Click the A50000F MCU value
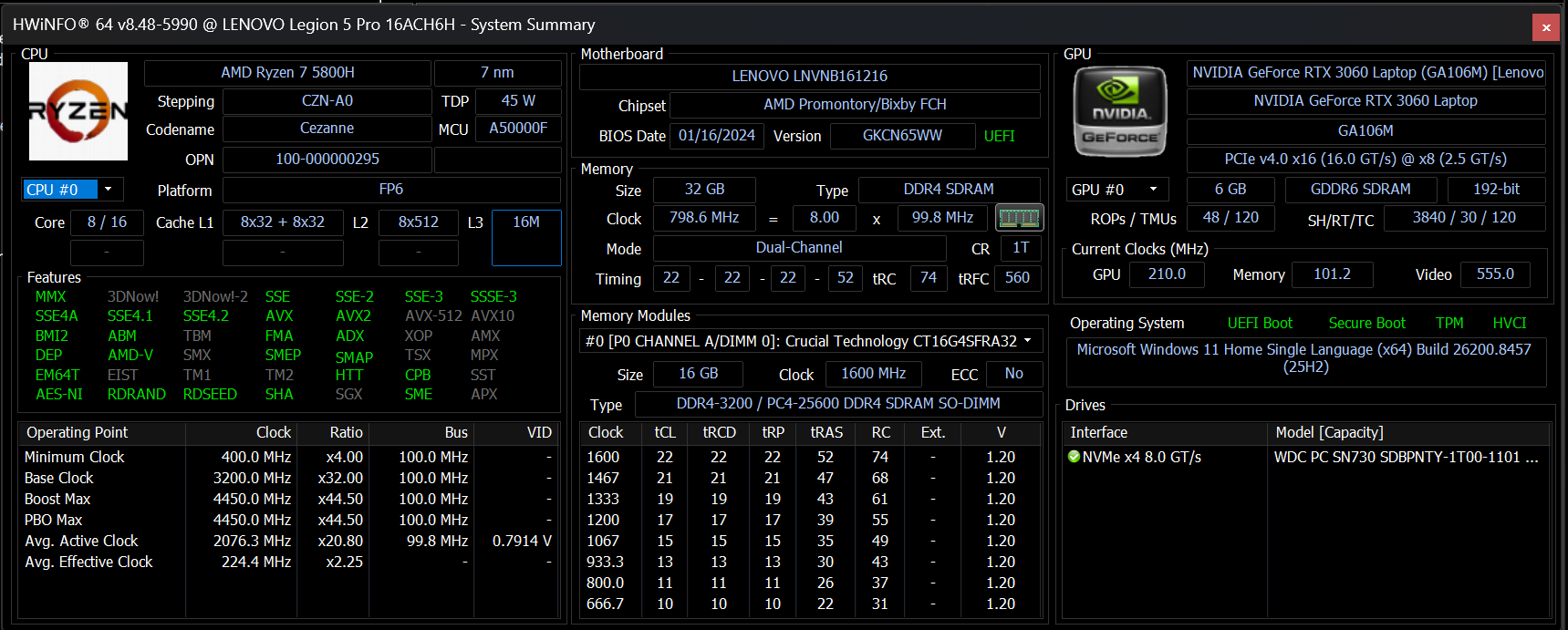Image resolution: width=1568 pixels, height=630 pixels. point(518,129)
